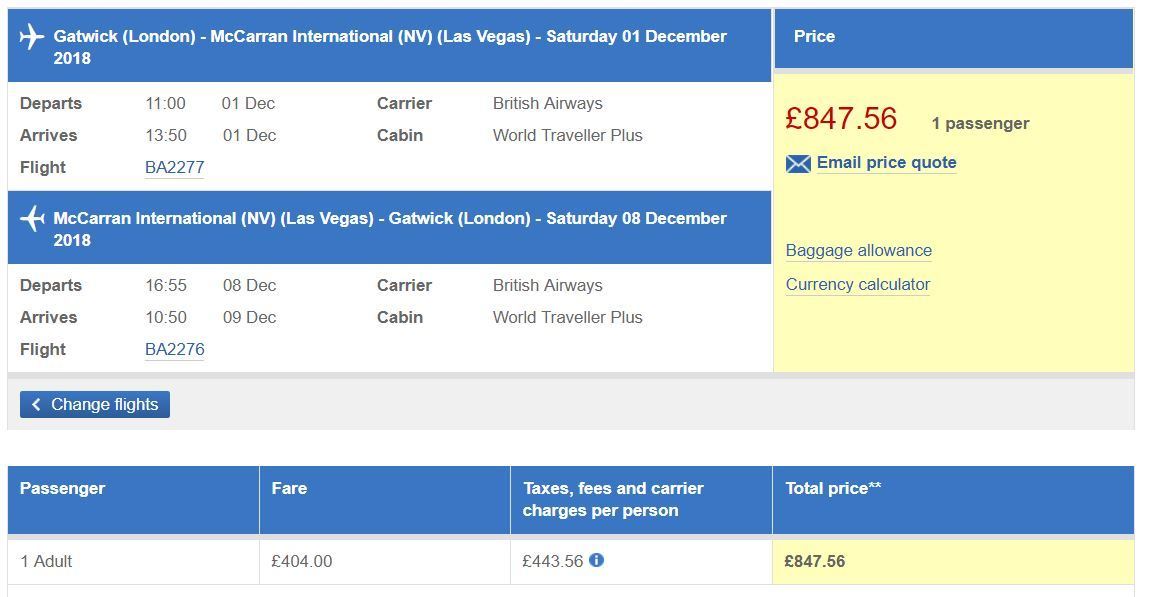The width and height of the screenshot is (1154, 597).
Task: Click the outbound flight airplane icon
Action: point(32,37)
